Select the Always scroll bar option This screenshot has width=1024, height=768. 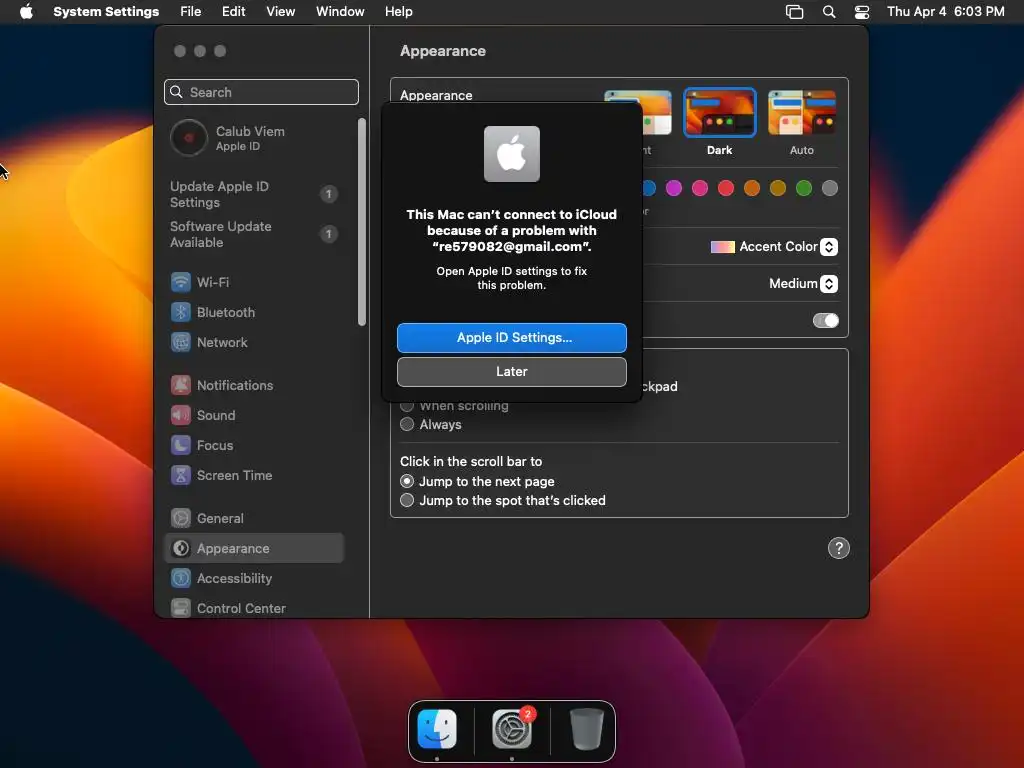(407, 424)
